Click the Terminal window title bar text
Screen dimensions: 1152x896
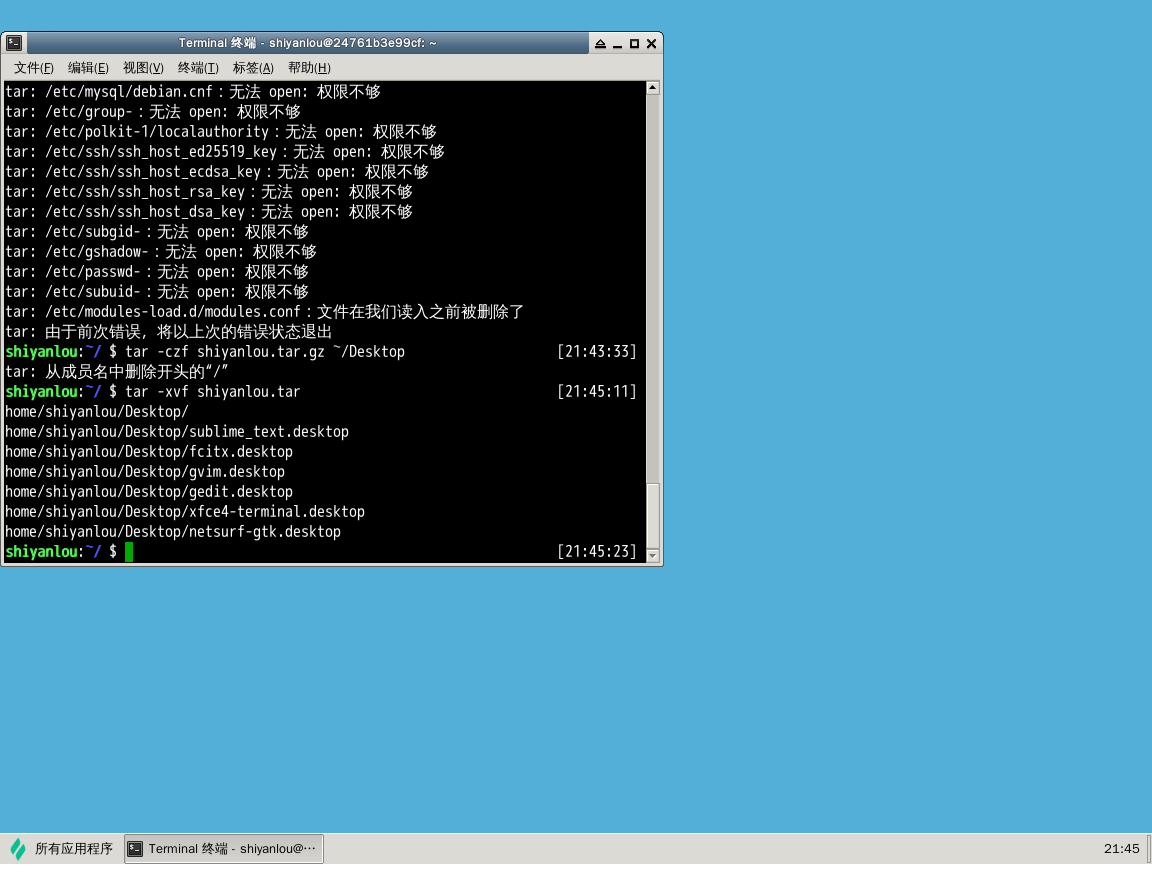pyautogui.click(x=307, y=43)
